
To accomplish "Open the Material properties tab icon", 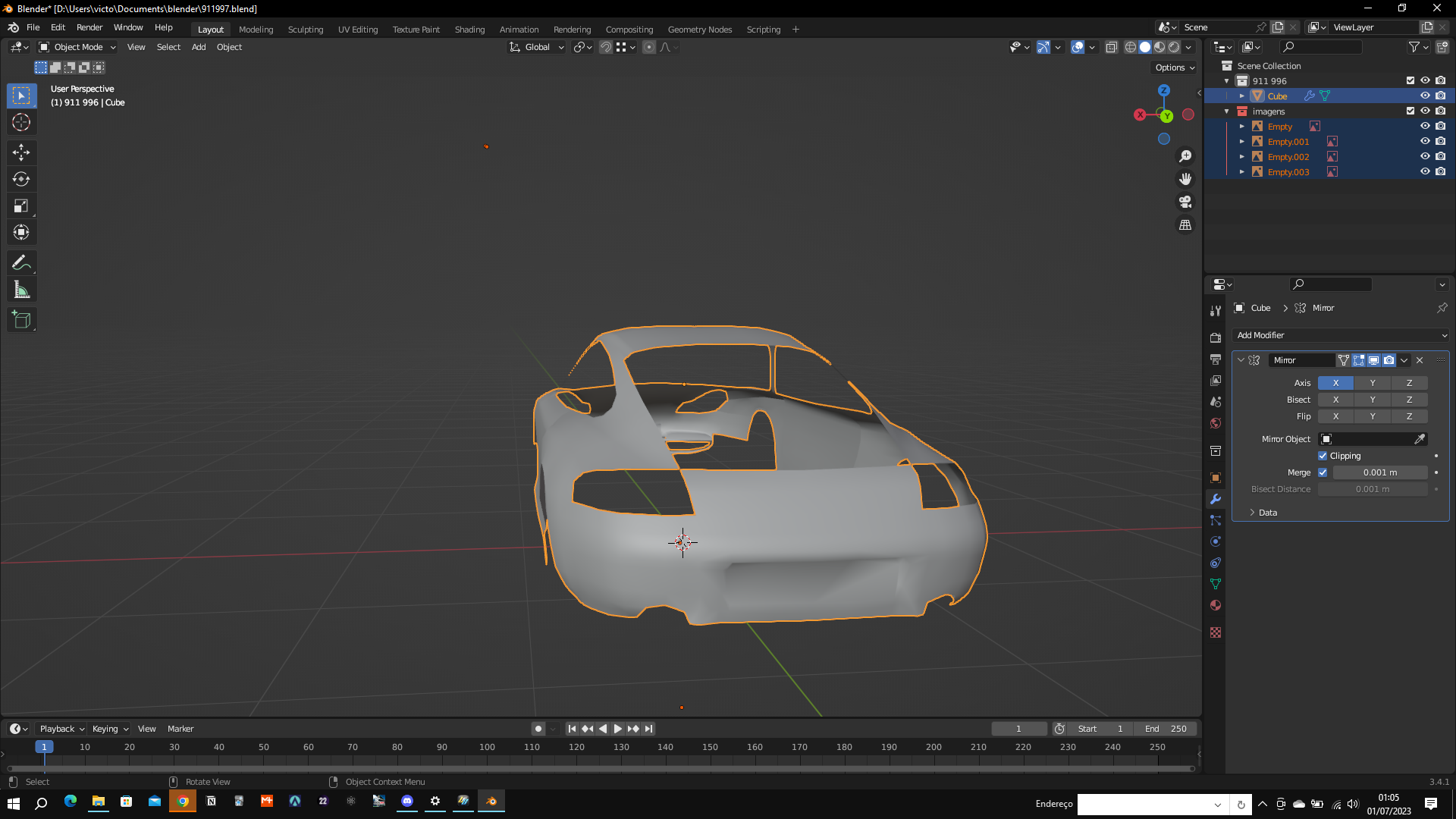I will [x=1216, y=605].
